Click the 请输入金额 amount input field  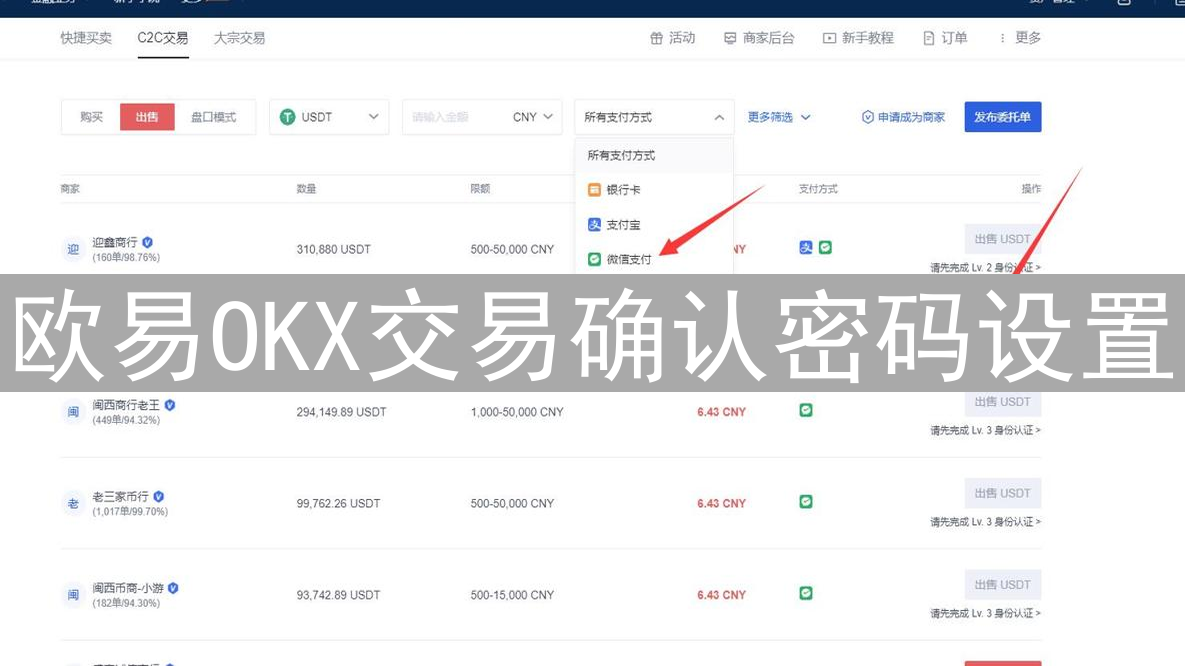[453, 117]
